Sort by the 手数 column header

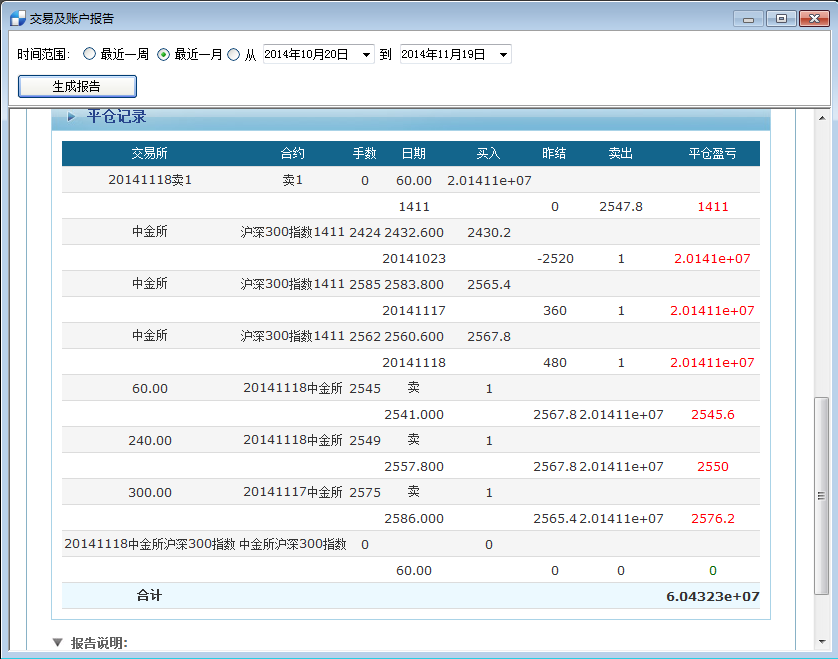[x=364, y=153]
